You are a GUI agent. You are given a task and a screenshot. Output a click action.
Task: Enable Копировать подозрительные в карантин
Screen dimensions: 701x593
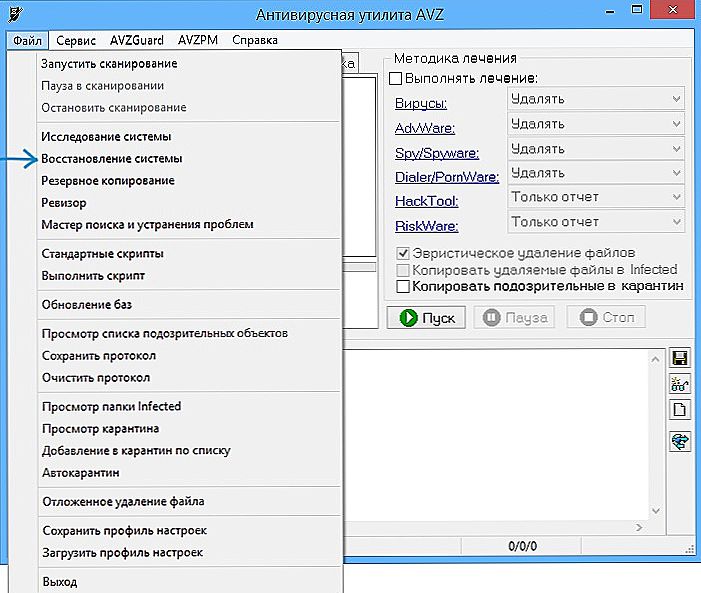[403, 286]
